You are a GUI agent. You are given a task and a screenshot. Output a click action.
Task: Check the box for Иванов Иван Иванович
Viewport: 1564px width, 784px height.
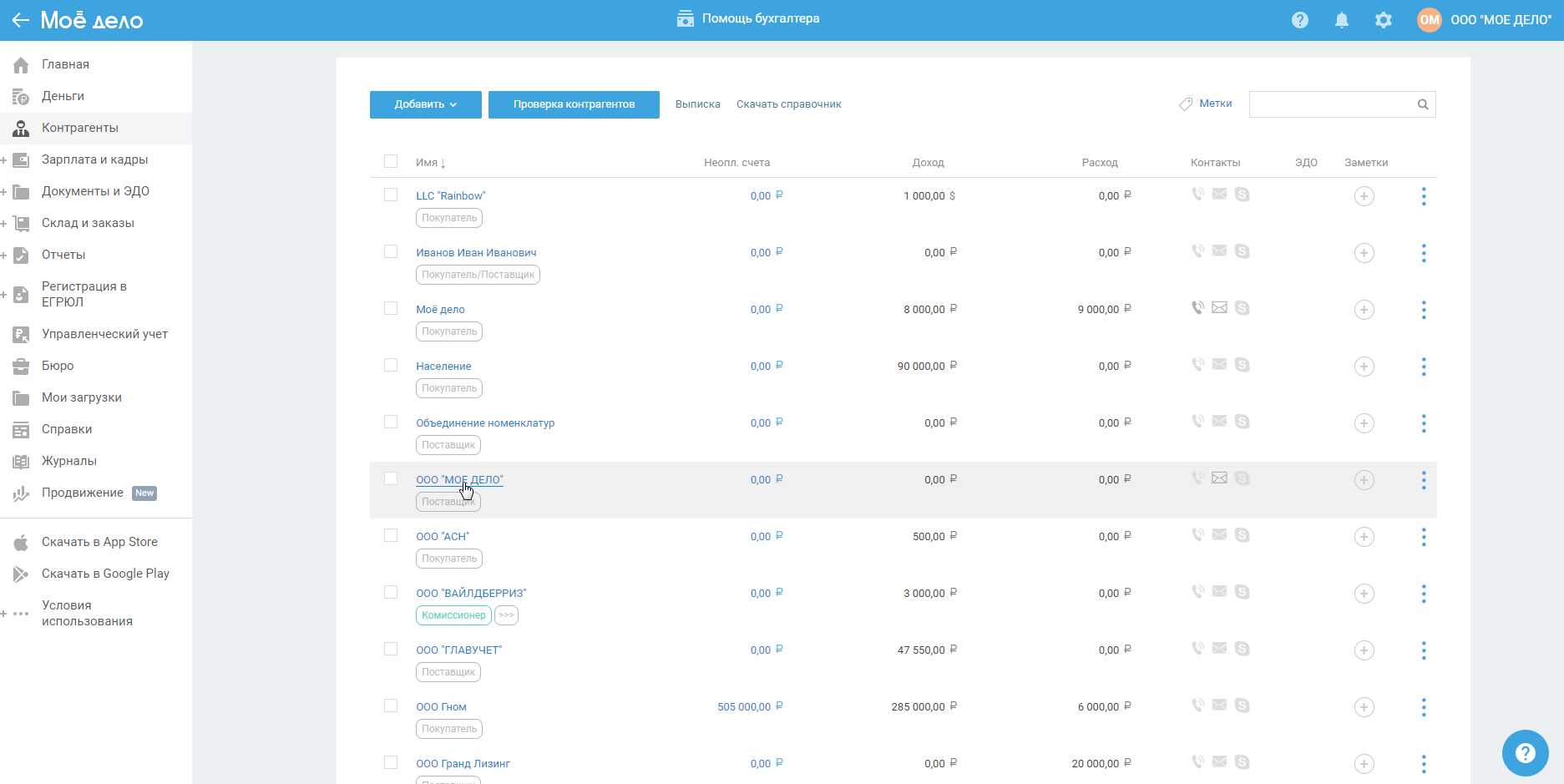click(x=391, y=251)
